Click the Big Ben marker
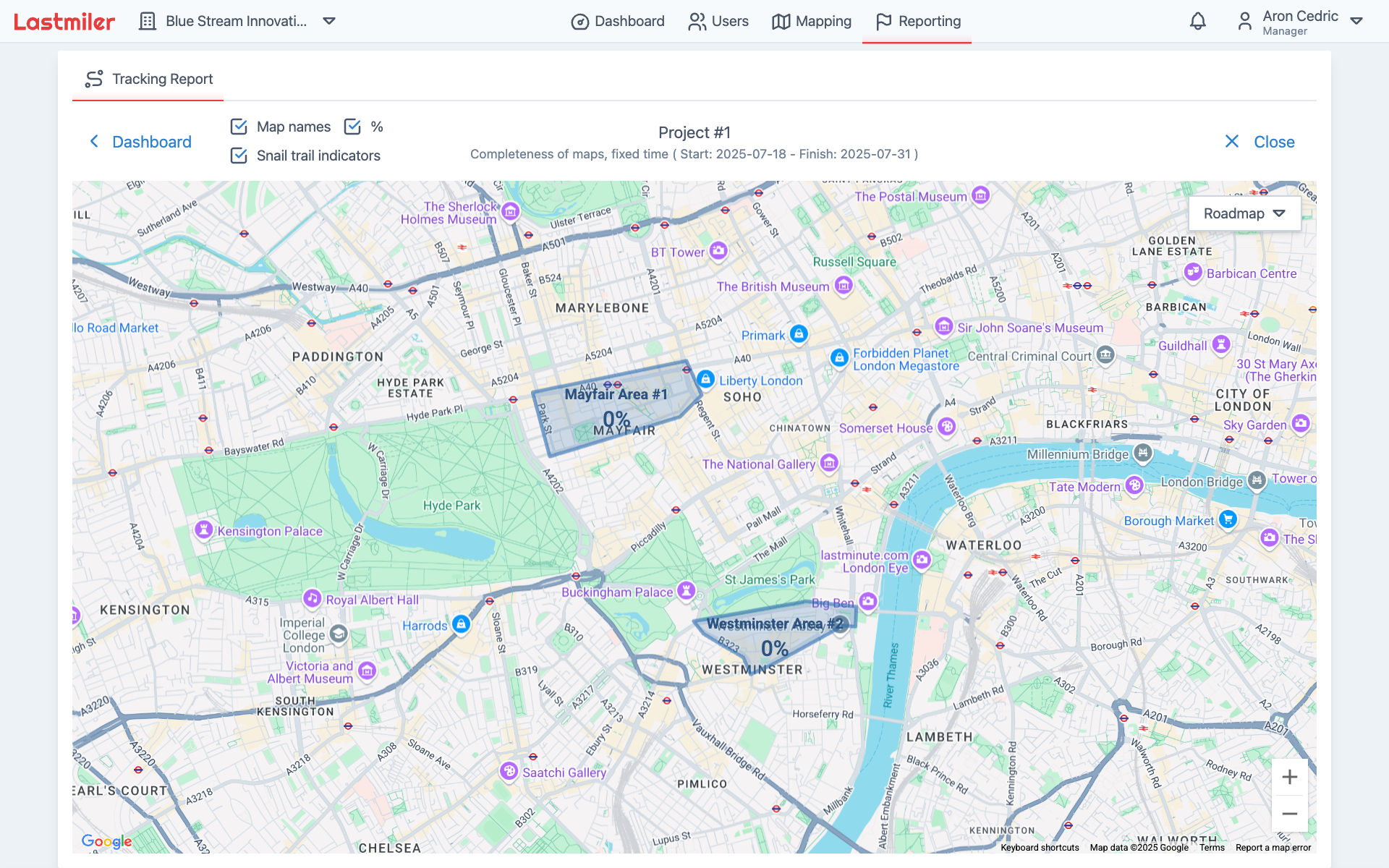Screen dimensions: 1389x868 click(868, 602)
